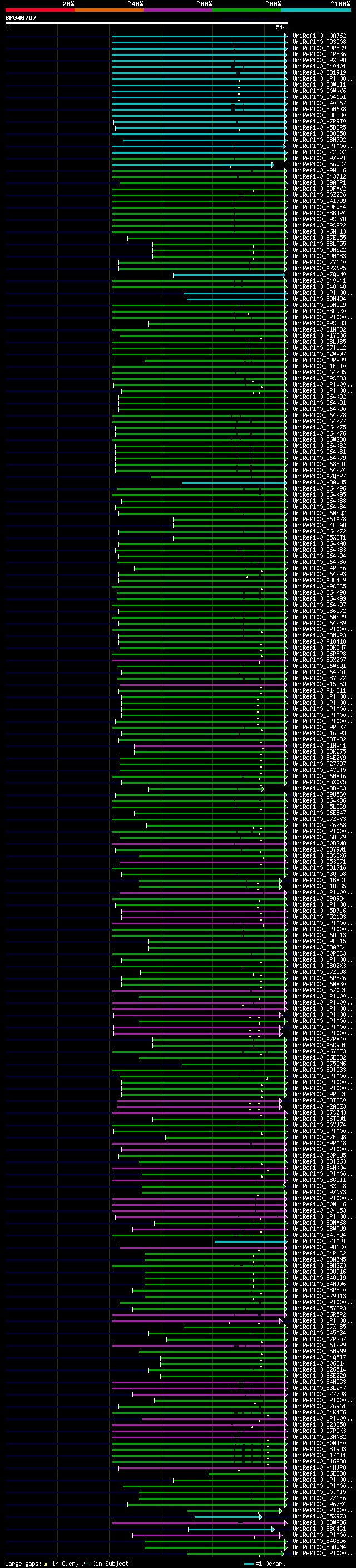This screenshot has height=1568, width=356.
Task: Select the UniRef100_O81919 label
Action: pyautogui.click(x=319, y=72)
